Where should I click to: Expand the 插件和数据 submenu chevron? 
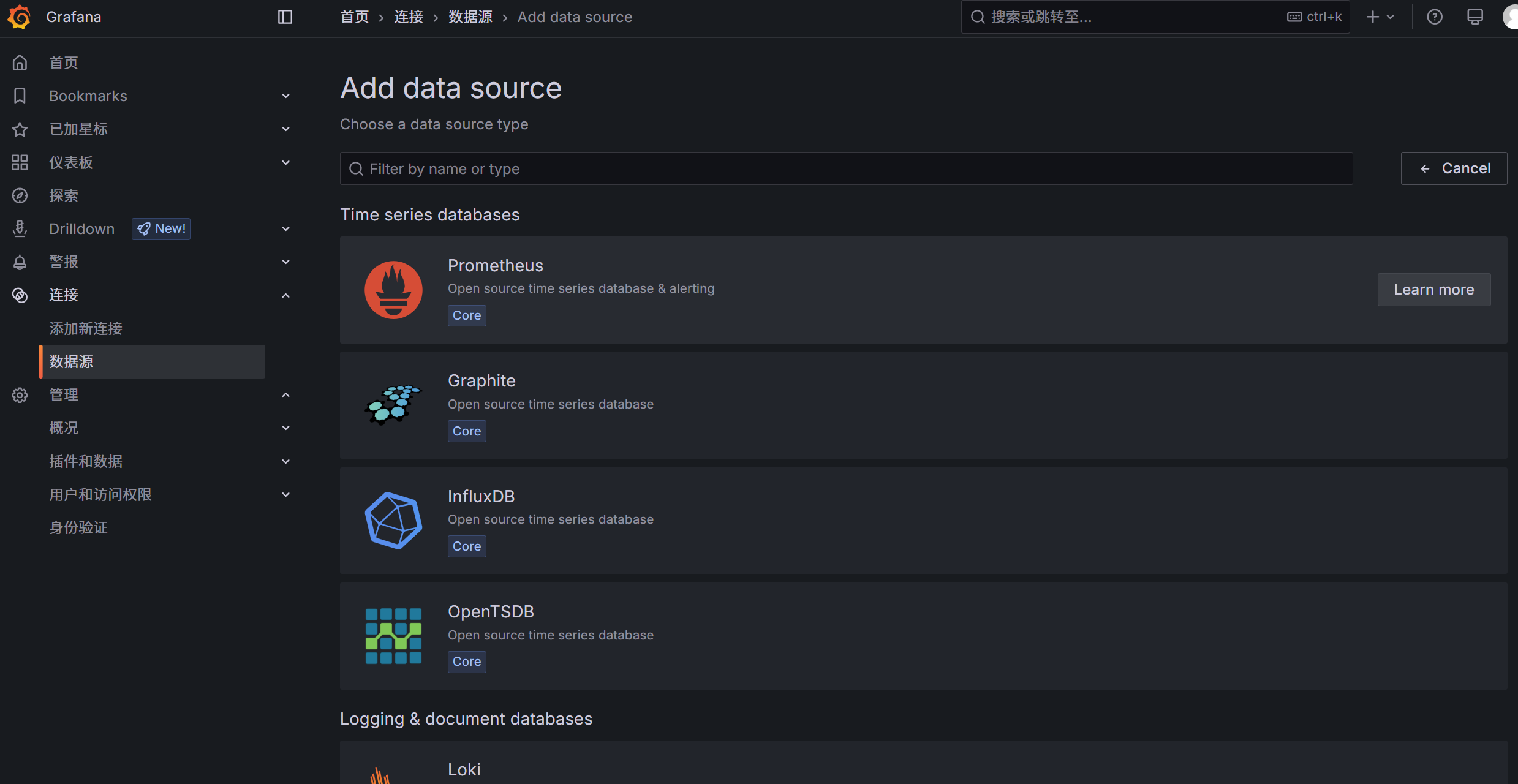coord(285,461)
